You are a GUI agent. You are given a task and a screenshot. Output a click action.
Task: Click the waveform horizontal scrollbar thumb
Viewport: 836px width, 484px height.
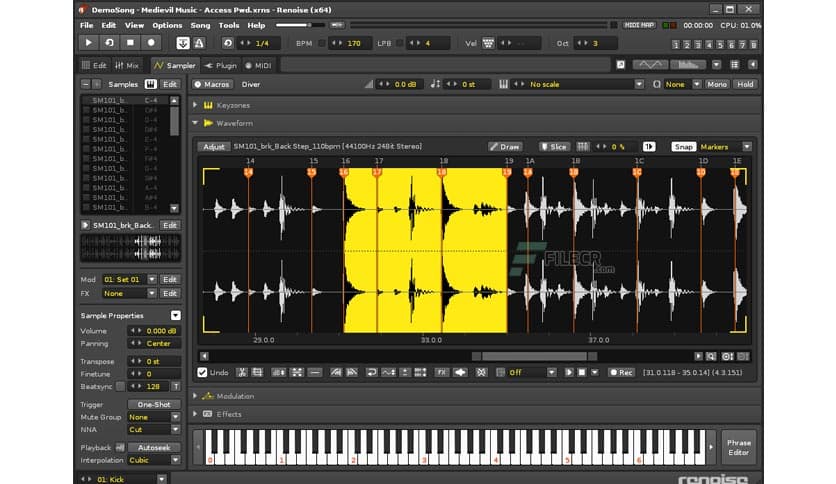click(x=534, y=356)
